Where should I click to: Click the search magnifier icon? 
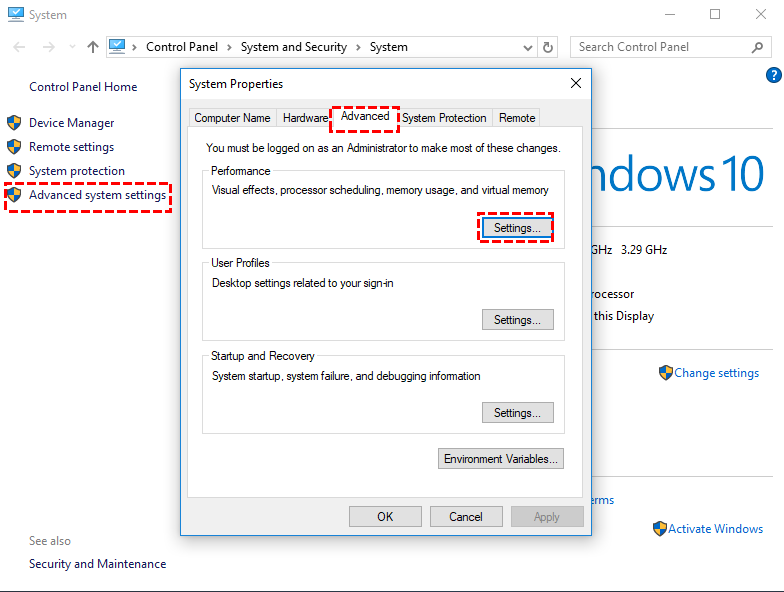pyautogui.click(x=757, y=47)
